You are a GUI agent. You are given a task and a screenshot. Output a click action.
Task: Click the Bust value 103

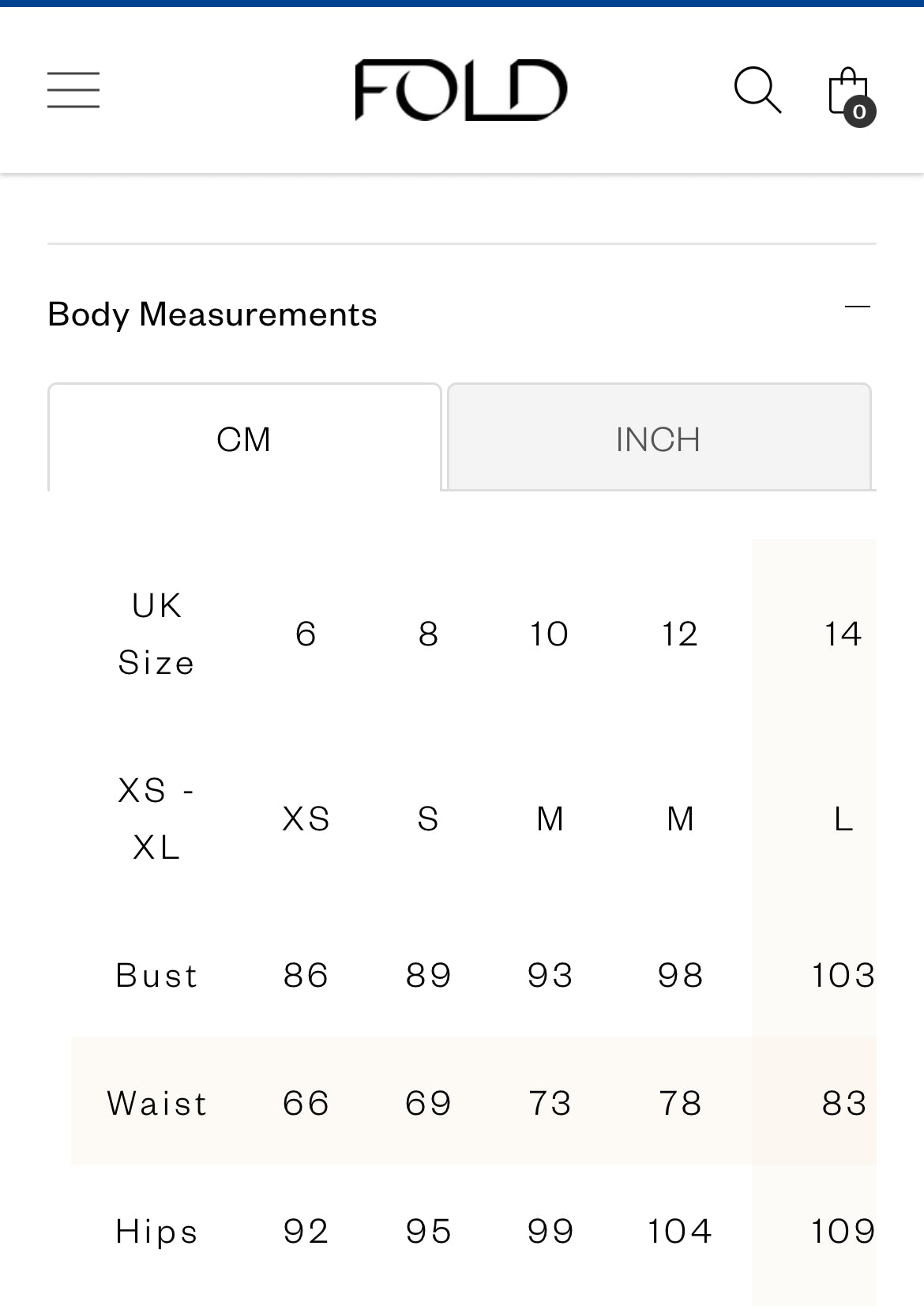[x=843, y=975]
